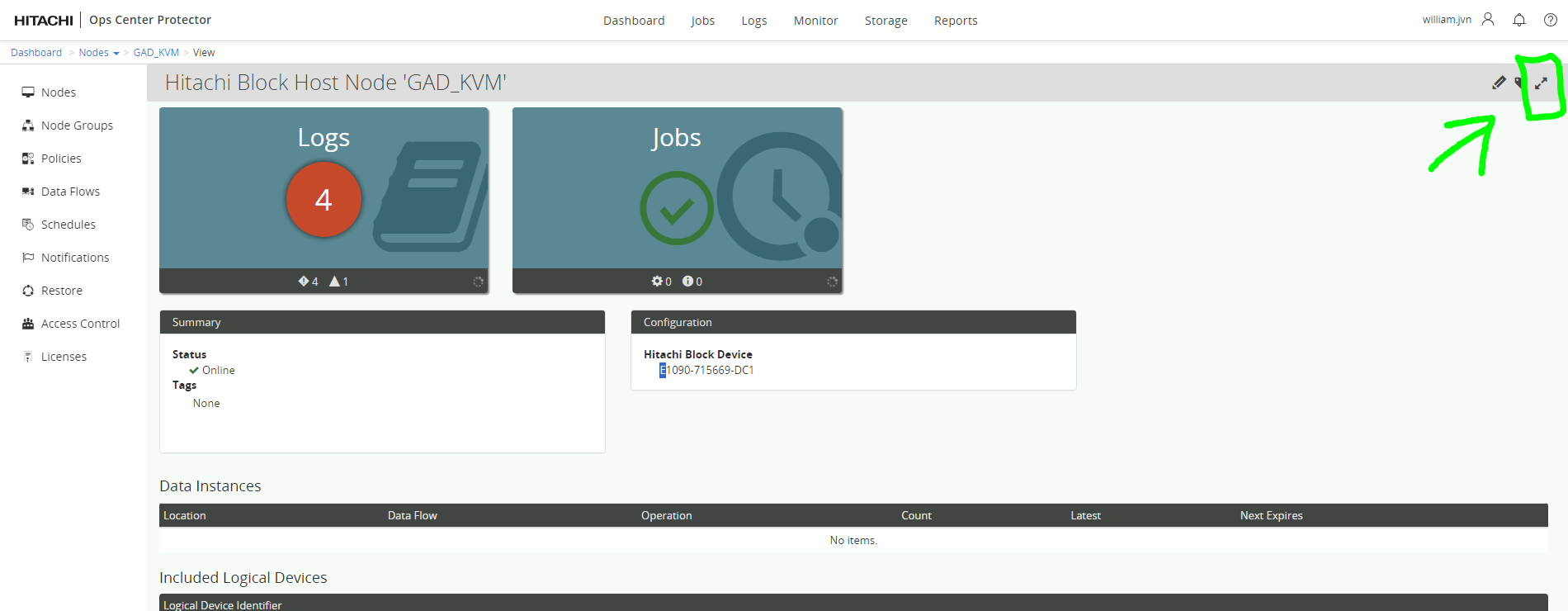Click the 'Included Logical Devices' heading
Image resolution: width=1568 pixels, height=611 pixels.
[x=243, y=578]
